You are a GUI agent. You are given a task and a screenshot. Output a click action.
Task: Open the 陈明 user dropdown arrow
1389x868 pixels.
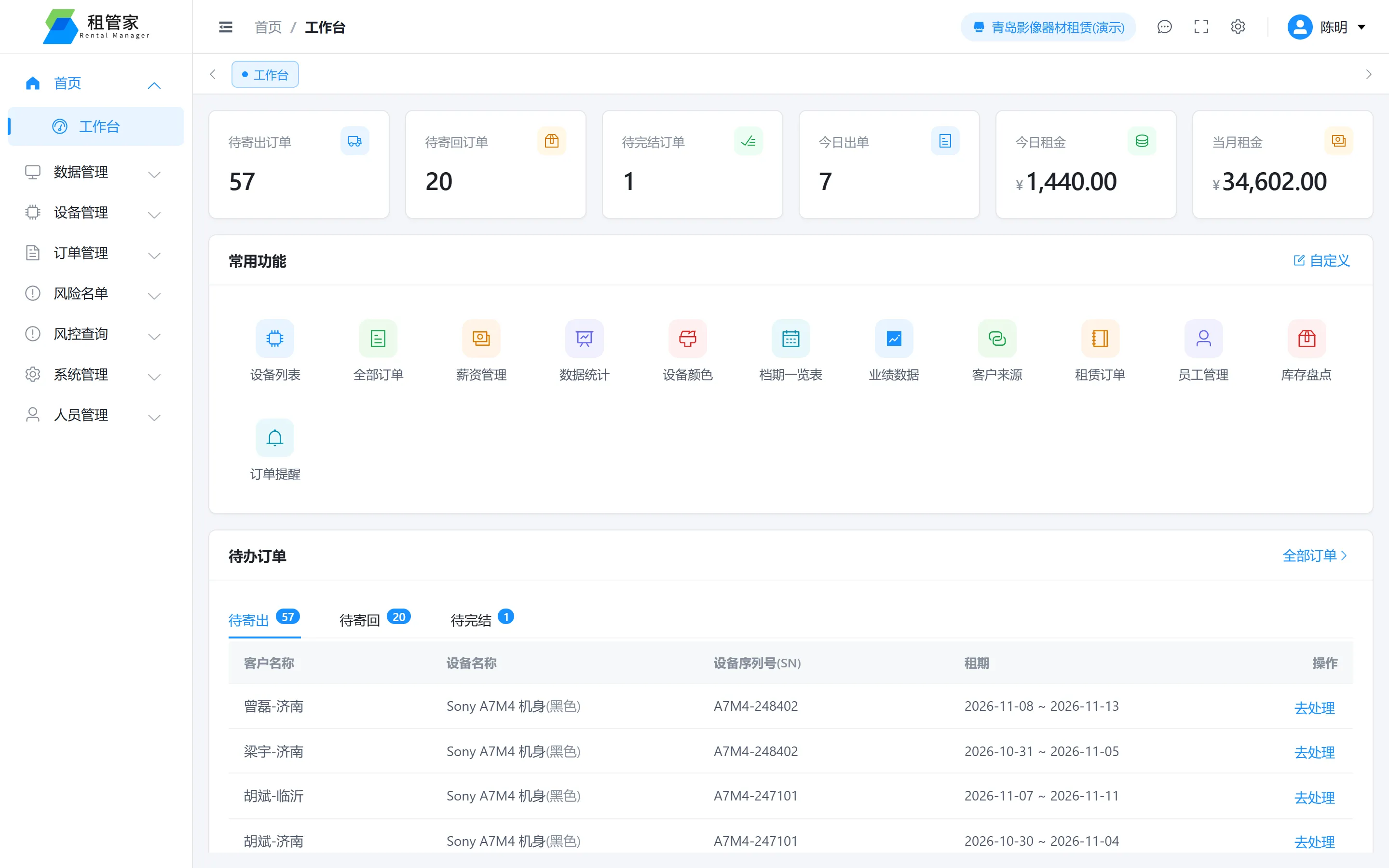point(1361,27)
